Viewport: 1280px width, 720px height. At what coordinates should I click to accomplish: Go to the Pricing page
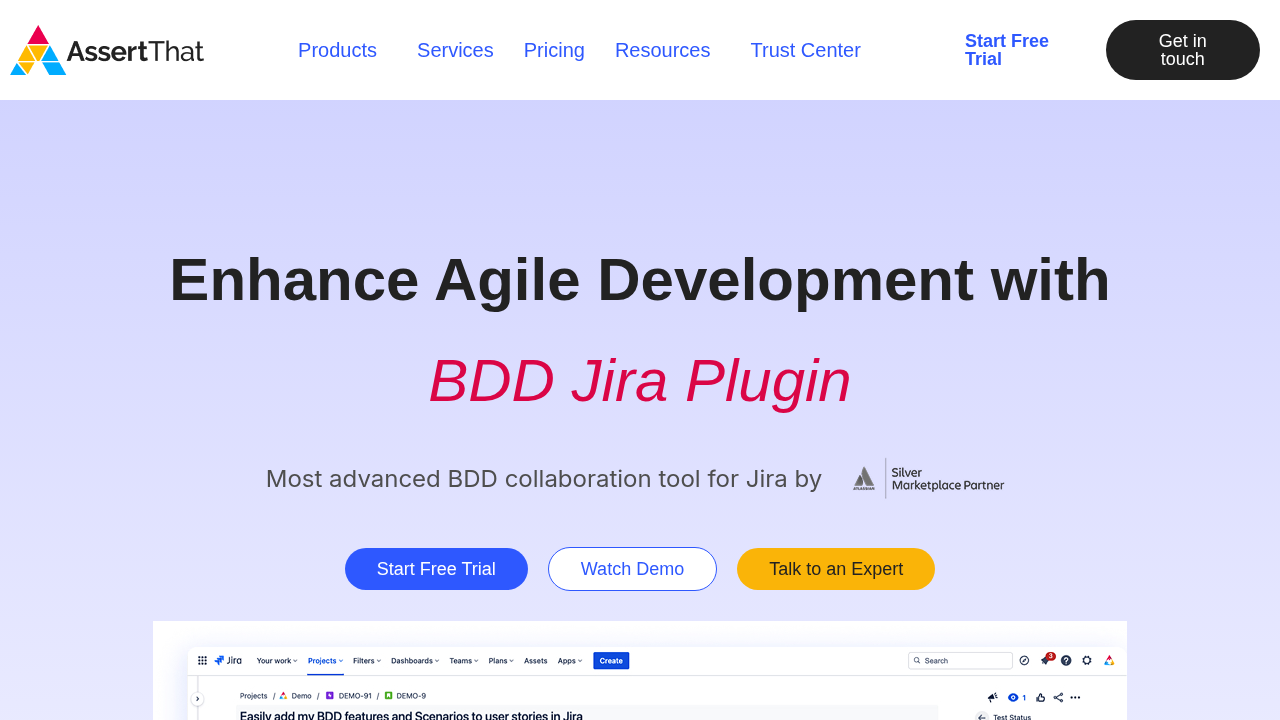(x=554, y=50)
